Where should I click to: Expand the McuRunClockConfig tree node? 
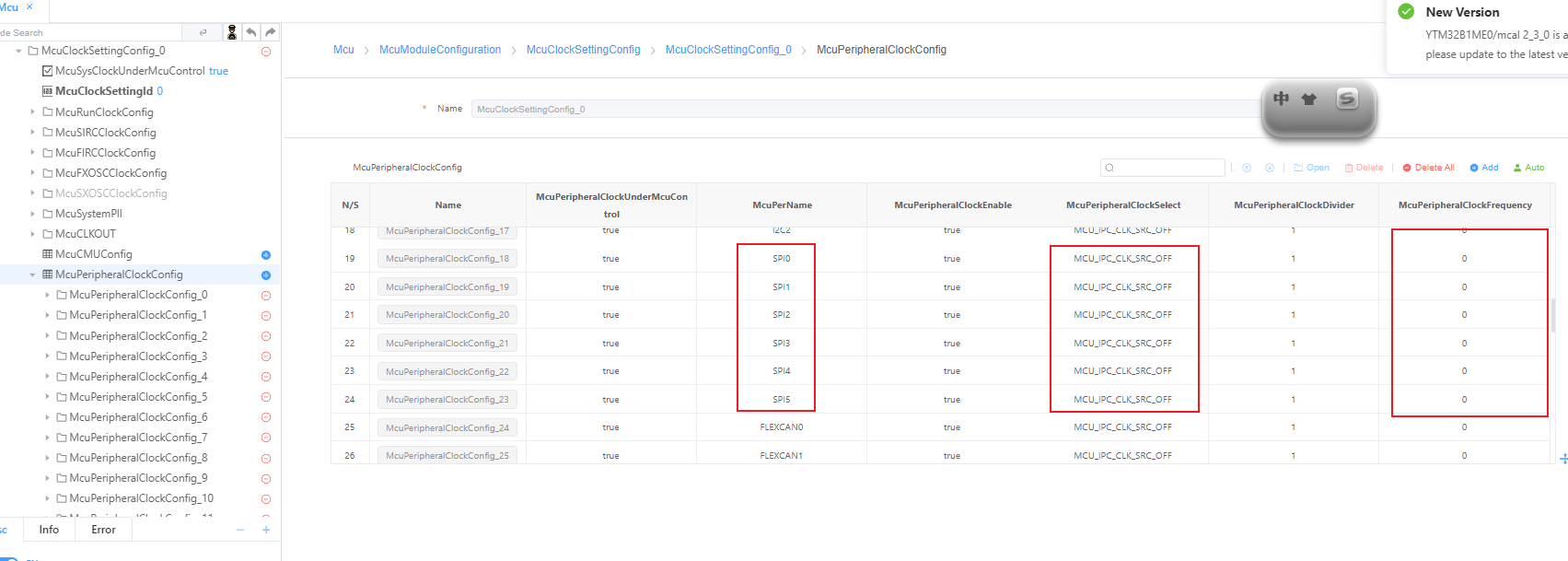(x=33, y=112)
